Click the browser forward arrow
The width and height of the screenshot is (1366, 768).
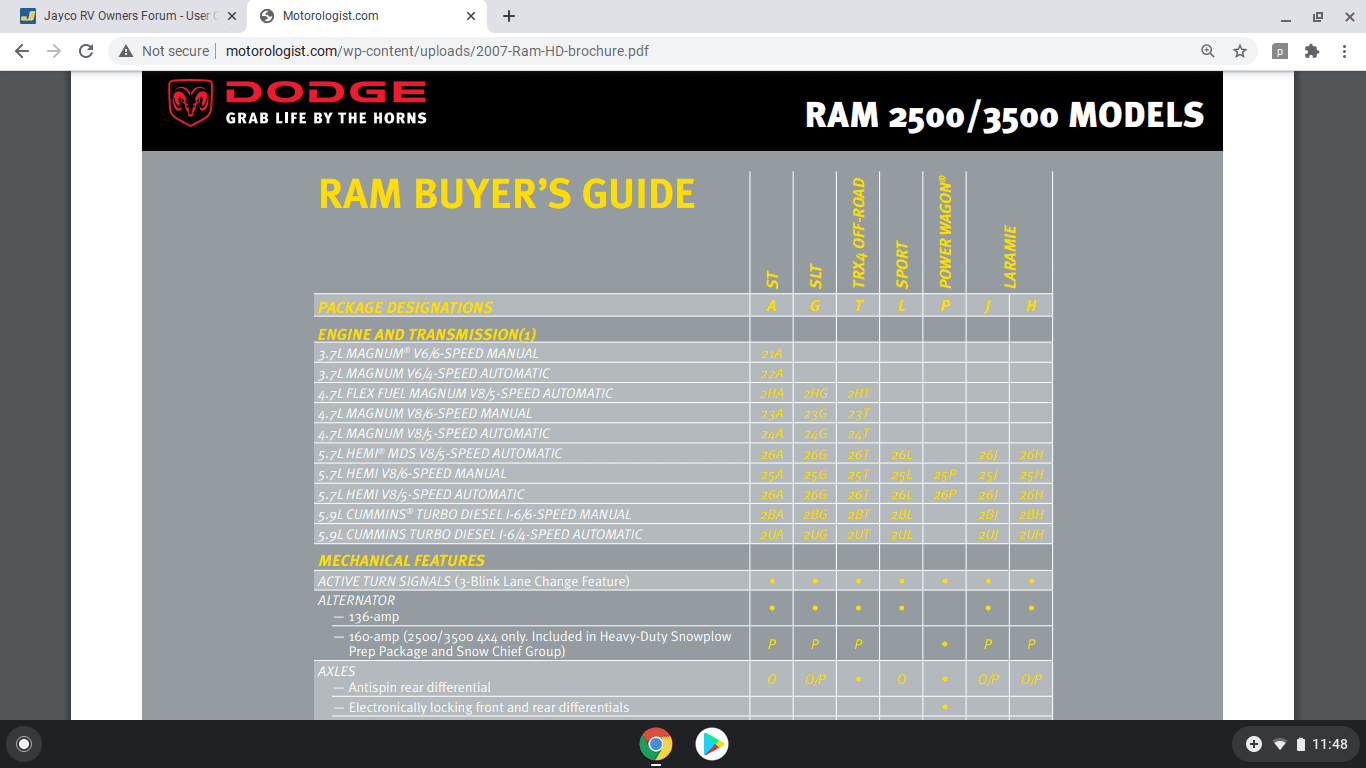click(x=54, y=51)
